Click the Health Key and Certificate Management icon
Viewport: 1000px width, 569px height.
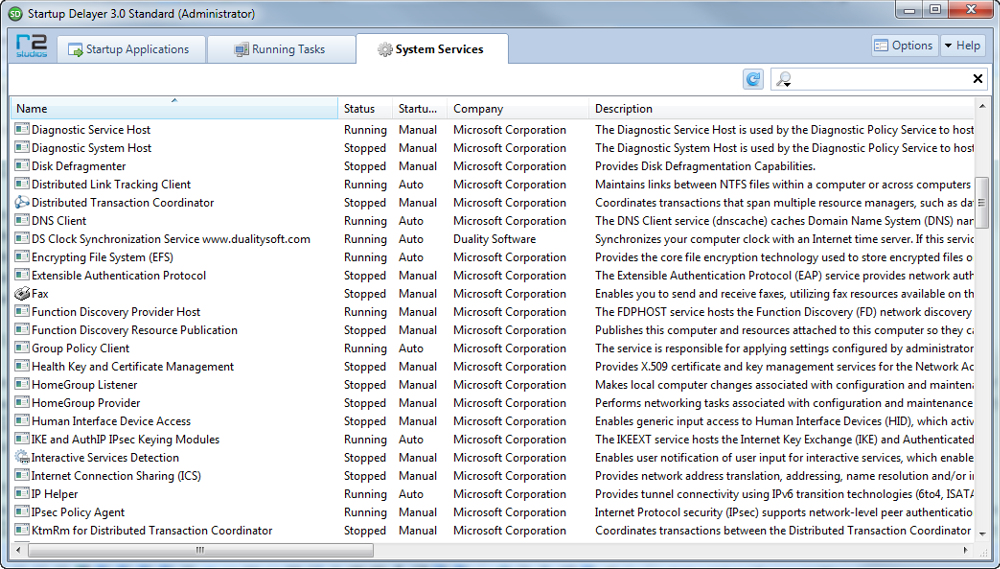coord(22,366)
